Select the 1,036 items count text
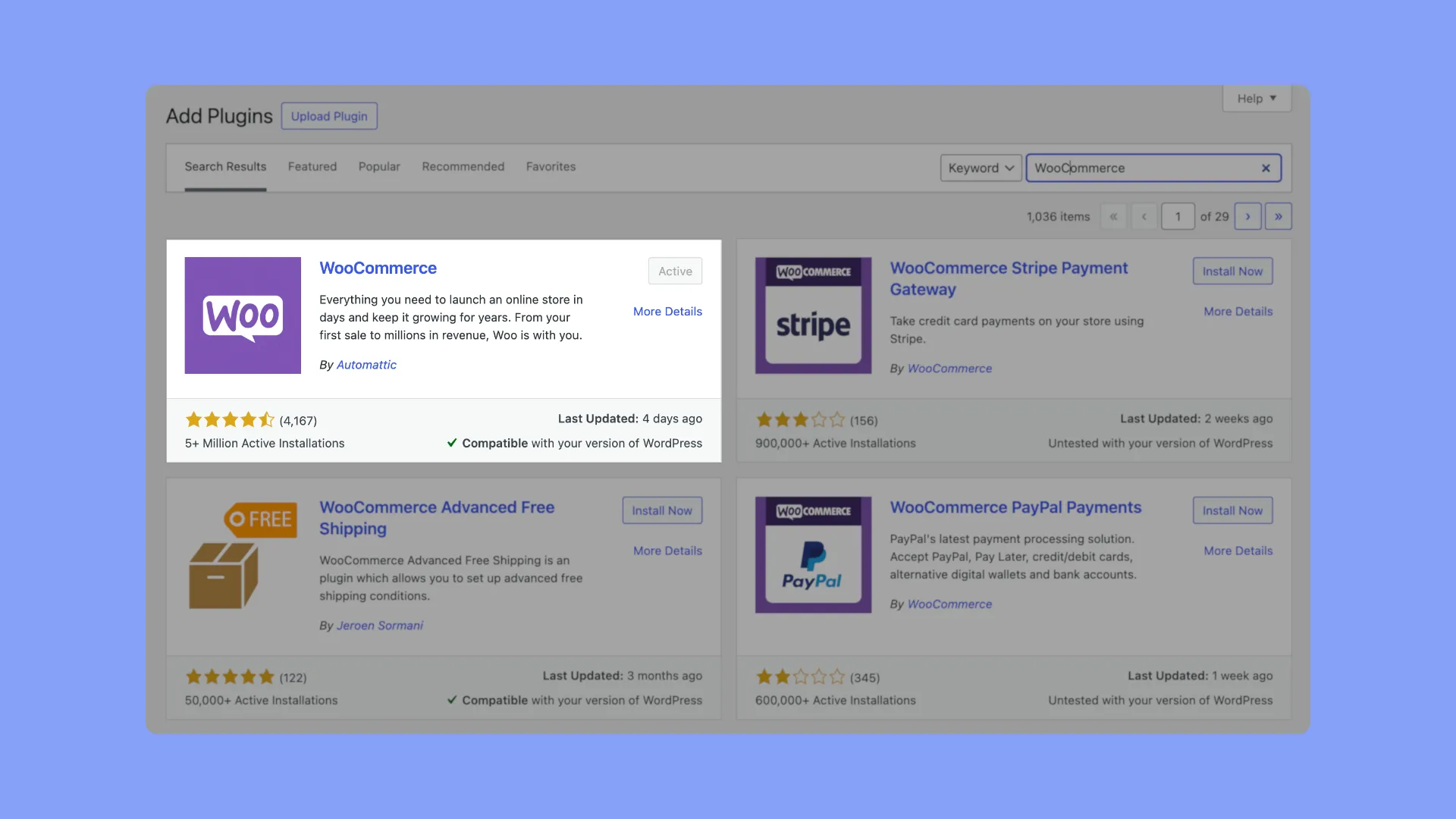The height and width of the screenshot is (819, 1456). (x=1058, y=217)
